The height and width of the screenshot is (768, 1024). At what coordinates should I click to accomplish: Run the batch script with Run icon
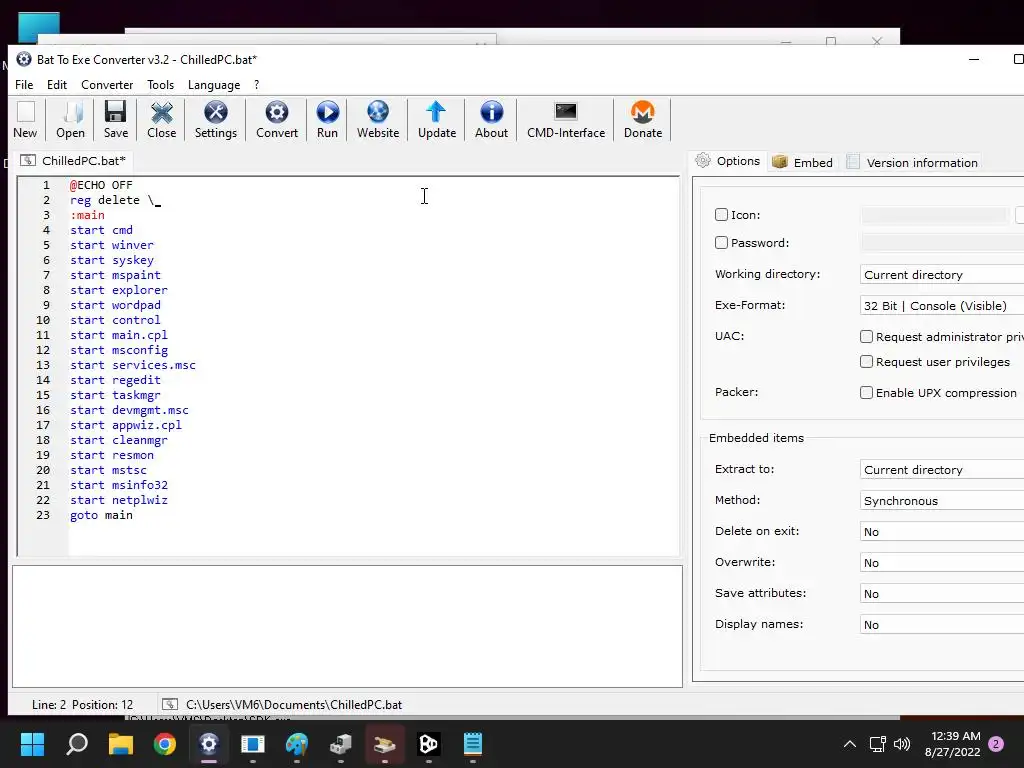tap(327, 120)
